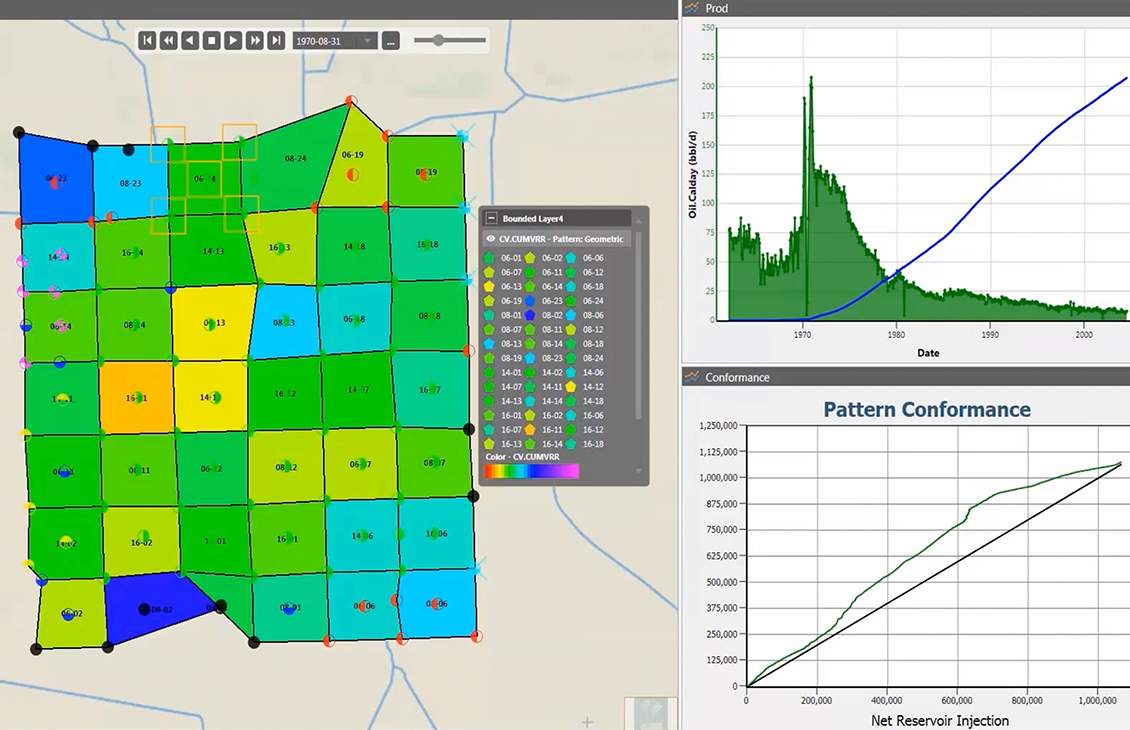Click the '14-07' legend label
This screenshot has width=1130, height=730.
(x=511, y=387)
